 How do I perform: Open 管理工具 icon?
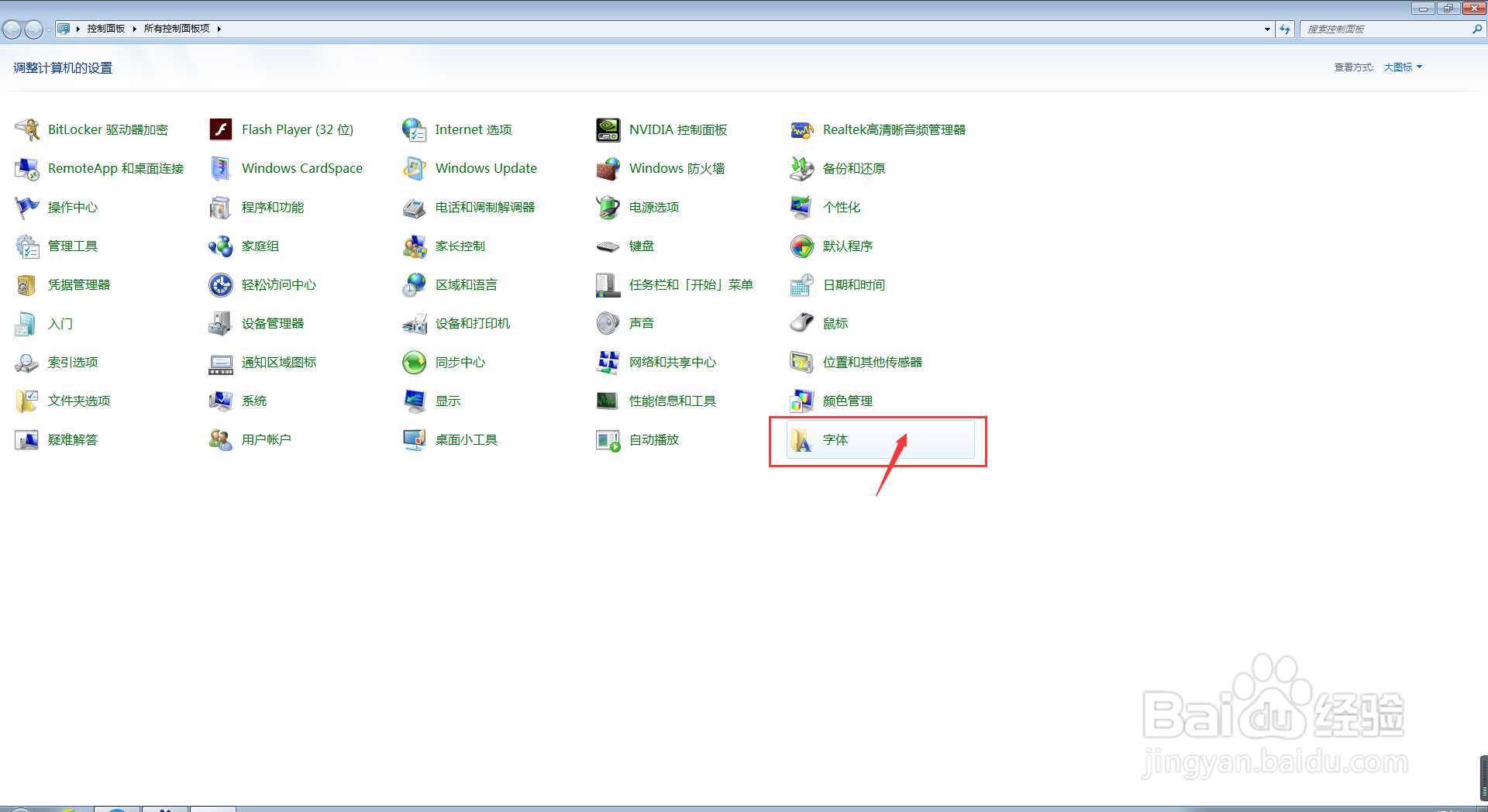[27, 246]
